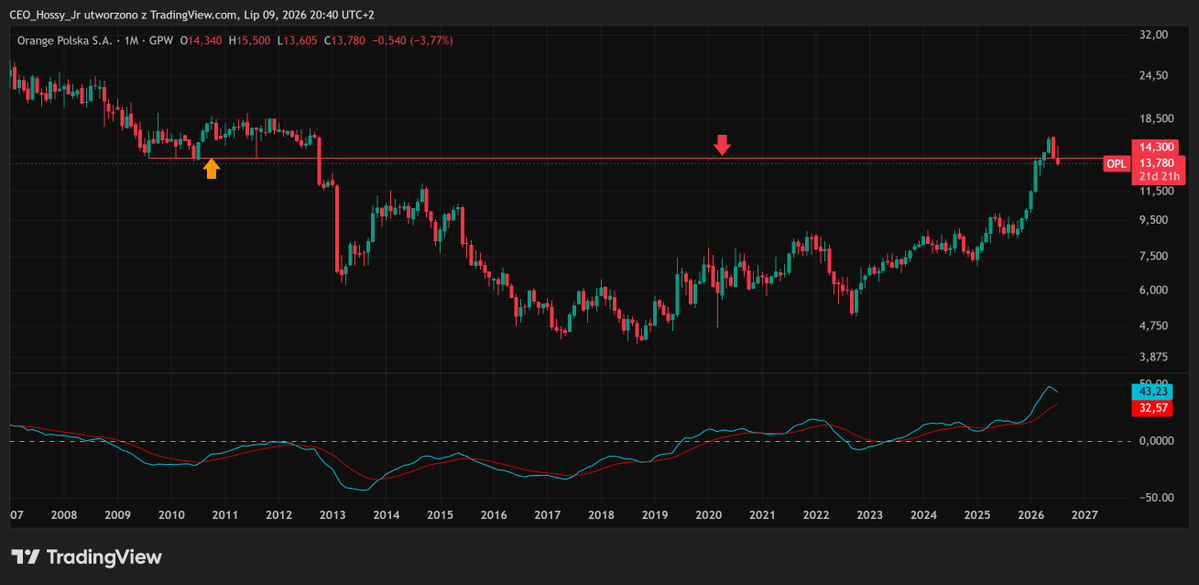This screenshot has width=1199, height=585.
Task: Select the low value L13,605
Action: (298, 41)
